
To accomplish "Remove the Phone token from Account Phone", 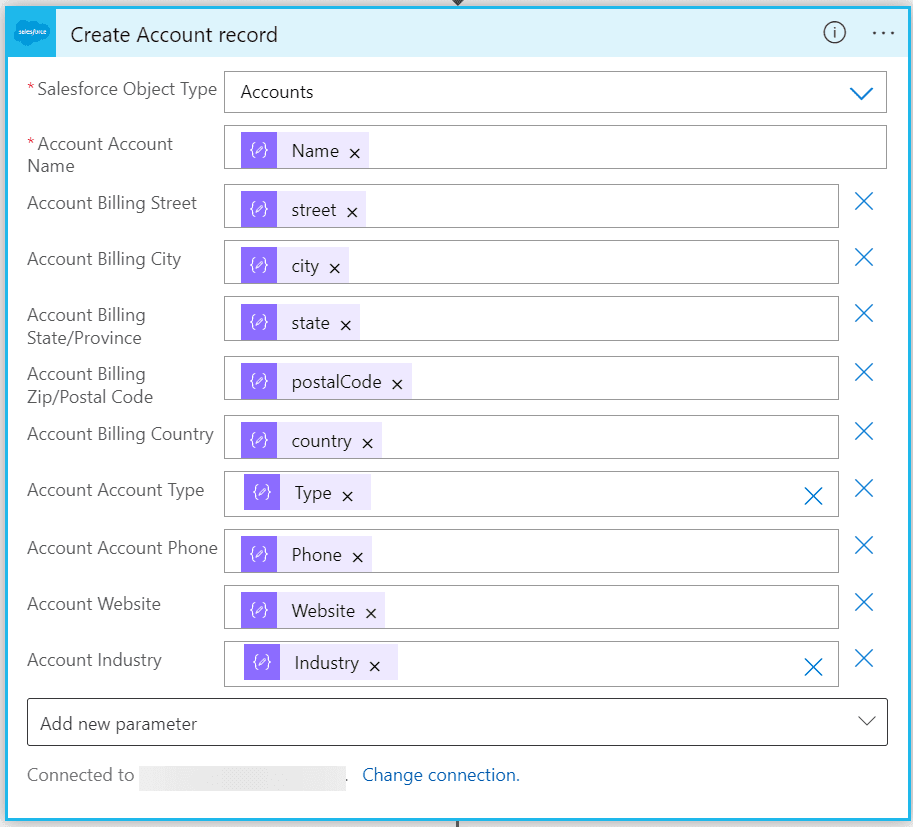I will coord(358,557).
